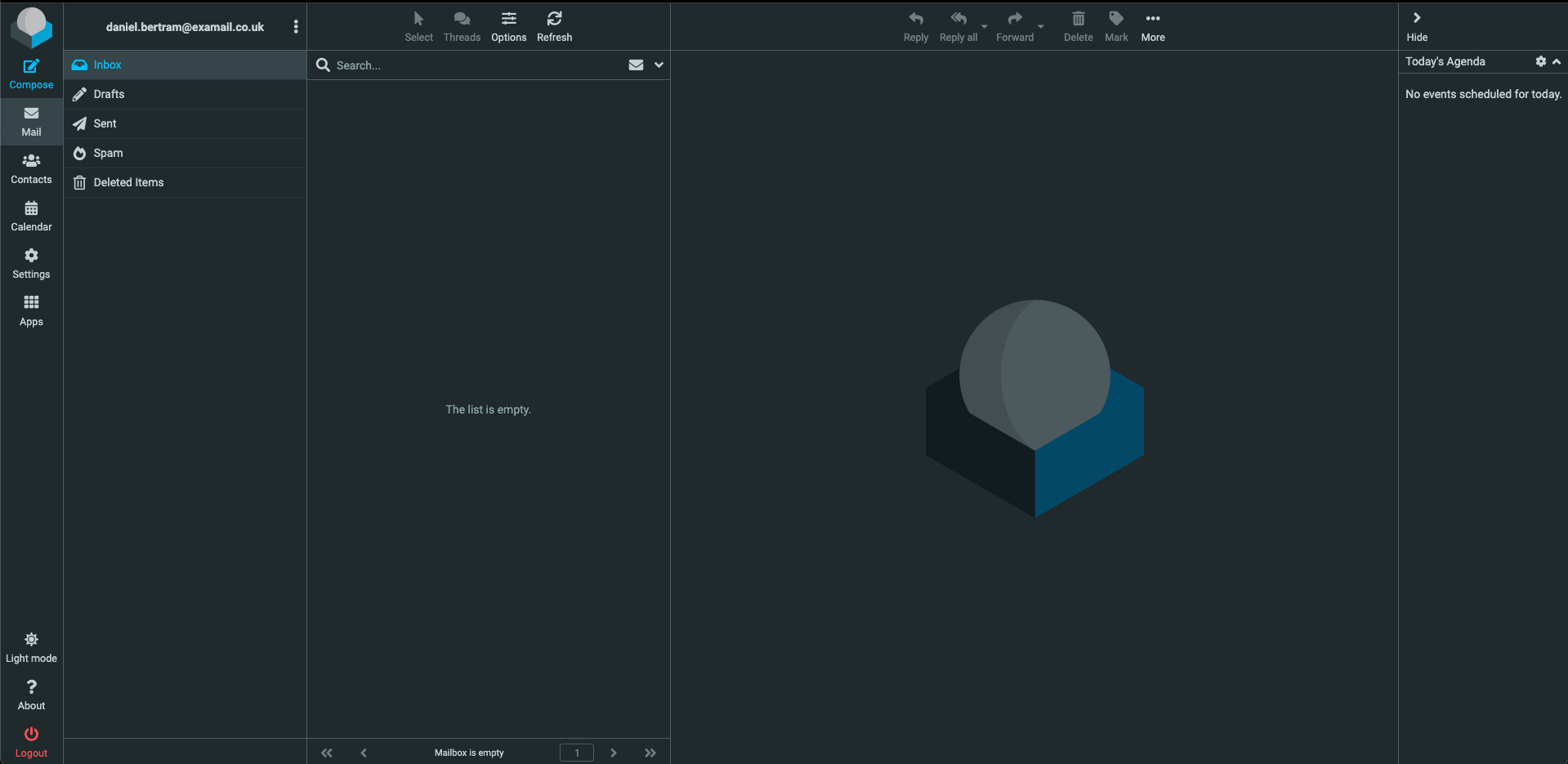Collapse the Today's Agenda panel

point(1557,62)
